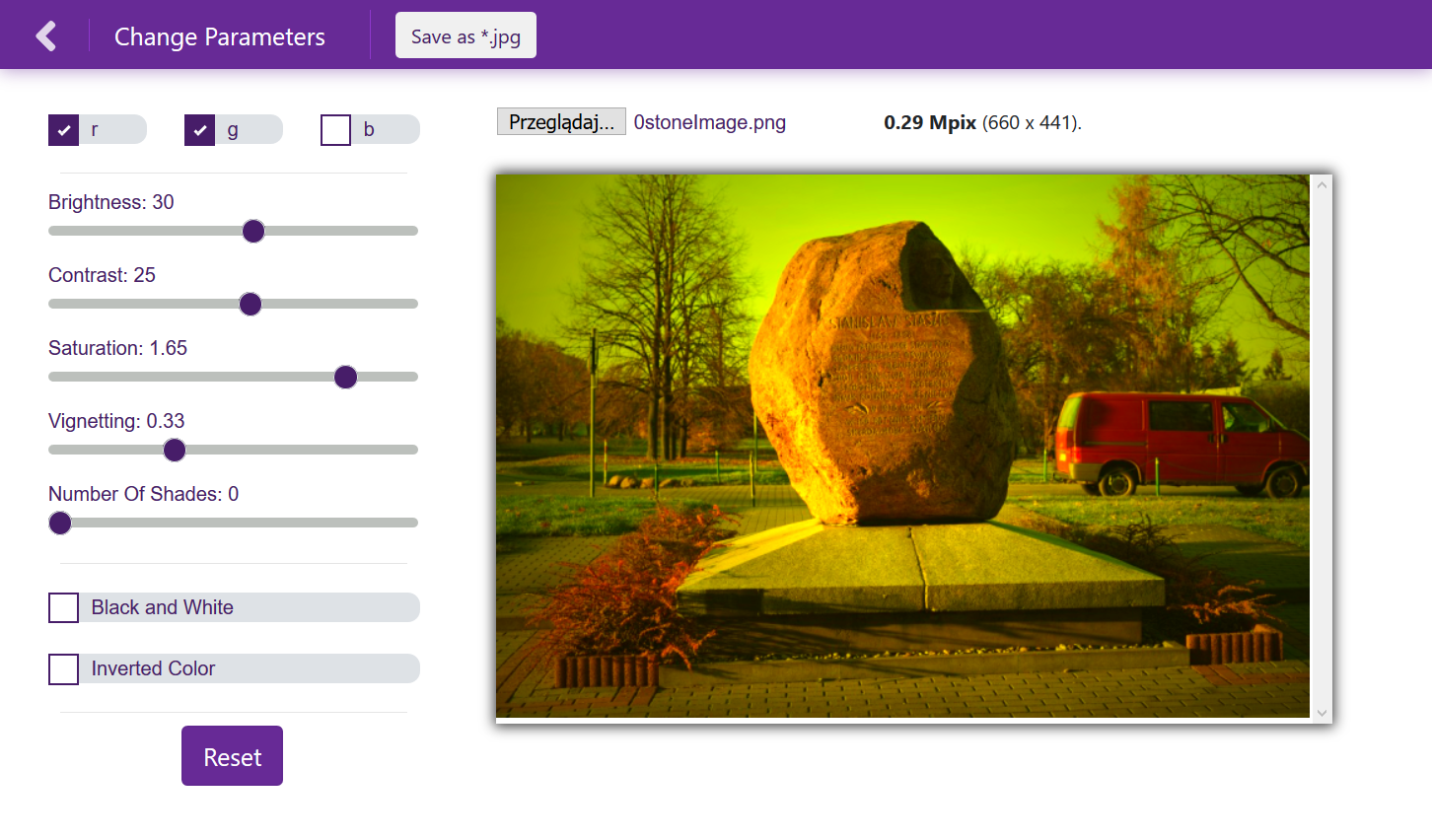Click the Brightness: 30 label
Screen dimensions: 1432x840
111,202
